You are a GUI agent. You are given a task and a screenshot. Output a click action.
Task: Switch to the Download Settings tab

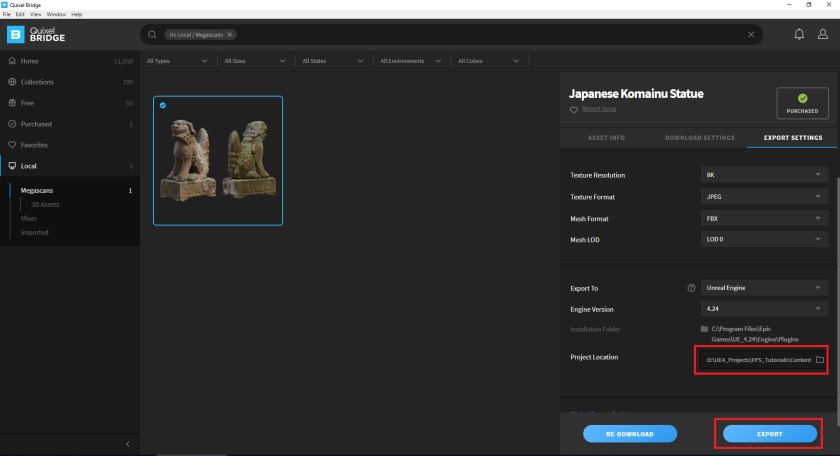[x=699, y=137]
